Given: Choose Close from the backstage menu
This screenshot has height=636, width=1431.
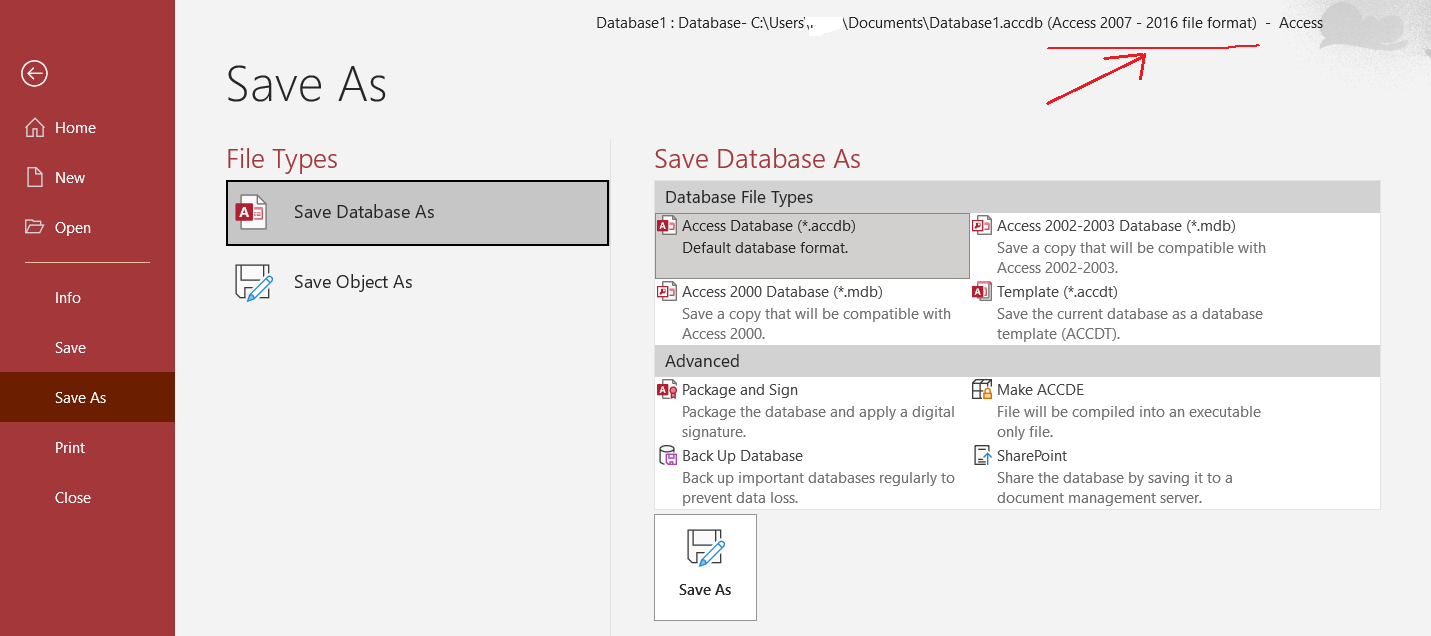Looking at the screenshot, I should [73, 498].
